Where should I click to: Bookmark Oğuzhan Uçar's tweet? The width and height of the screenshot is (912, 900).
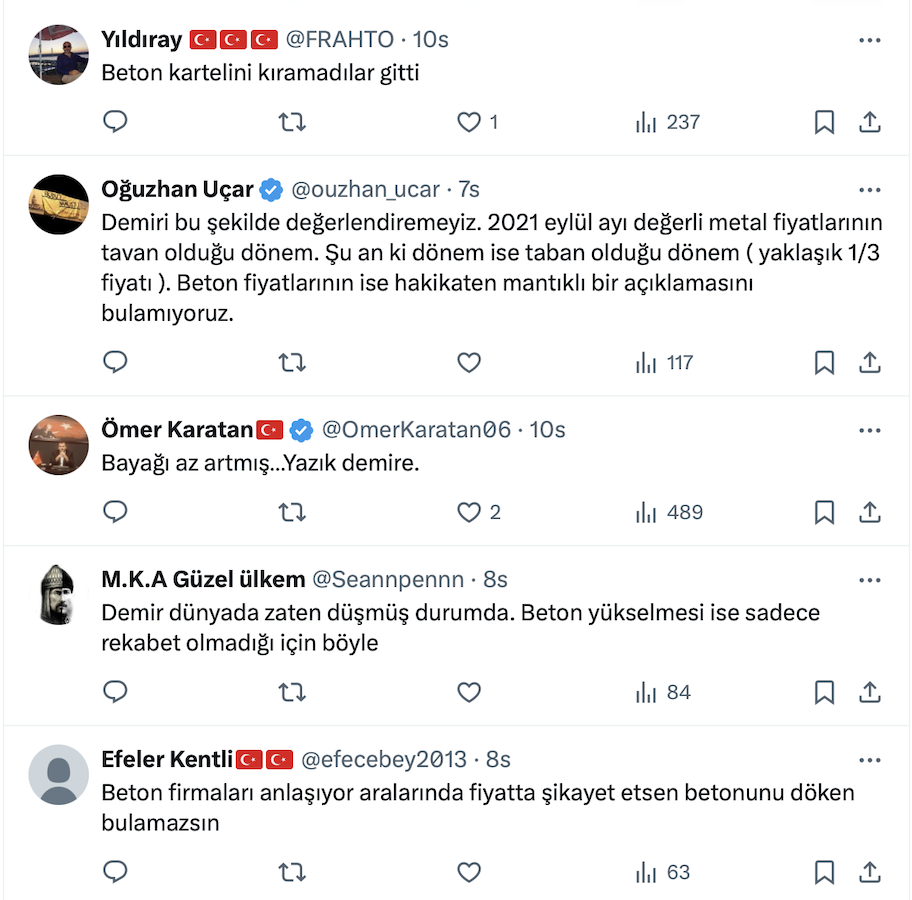pos(824,362)
